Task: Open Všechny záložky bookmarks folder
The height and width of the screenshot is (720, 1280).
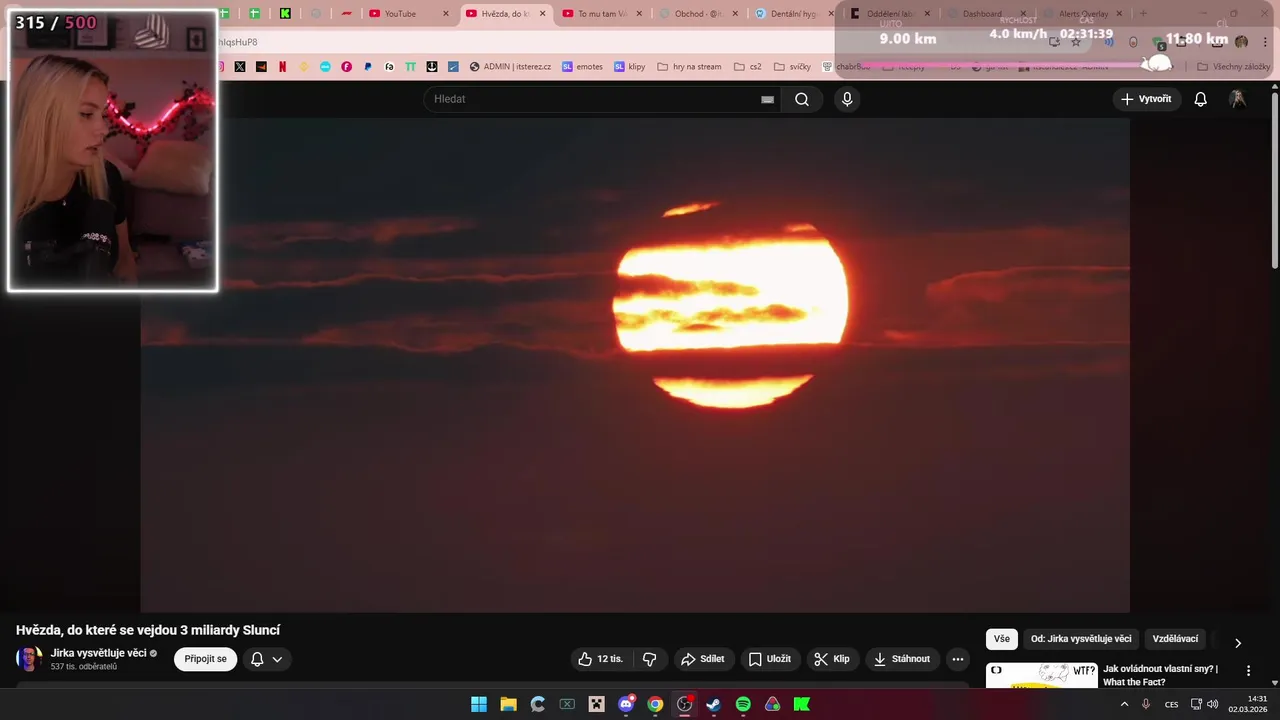Action: 1233,67
